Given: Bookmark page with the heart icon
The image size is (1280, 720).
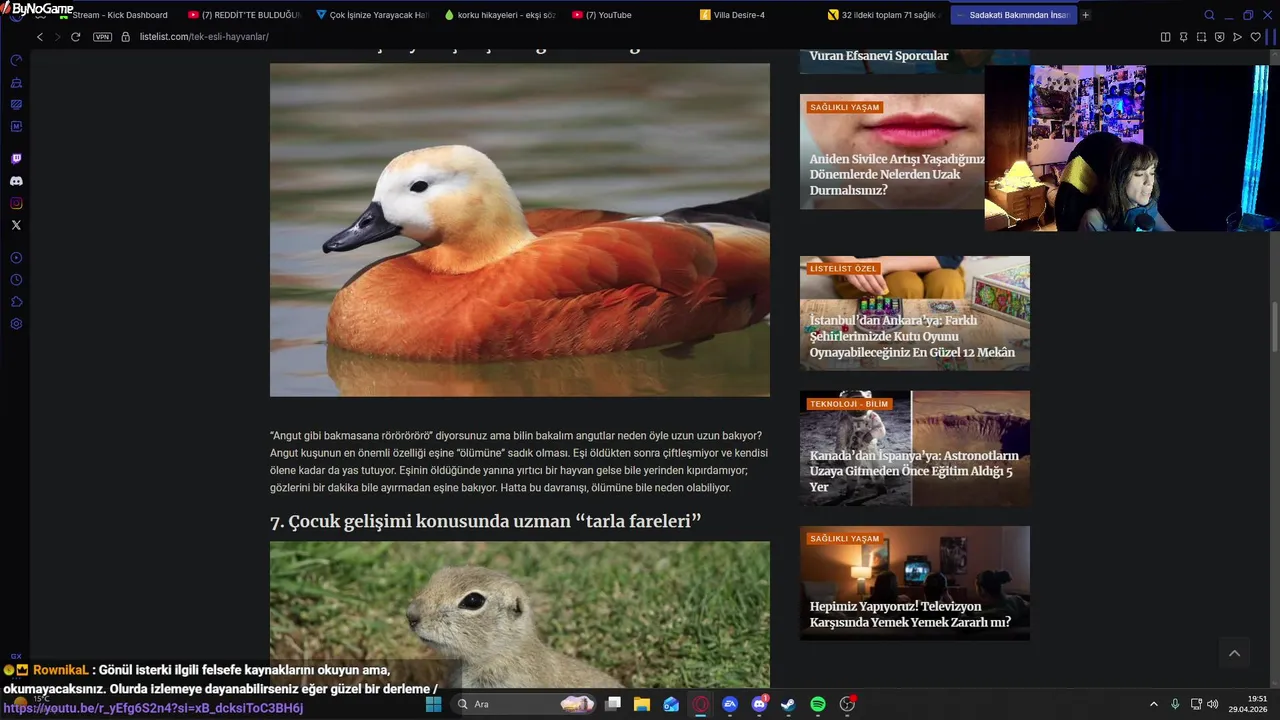Looking at the screenshot, I should (x=1255, y=37).
